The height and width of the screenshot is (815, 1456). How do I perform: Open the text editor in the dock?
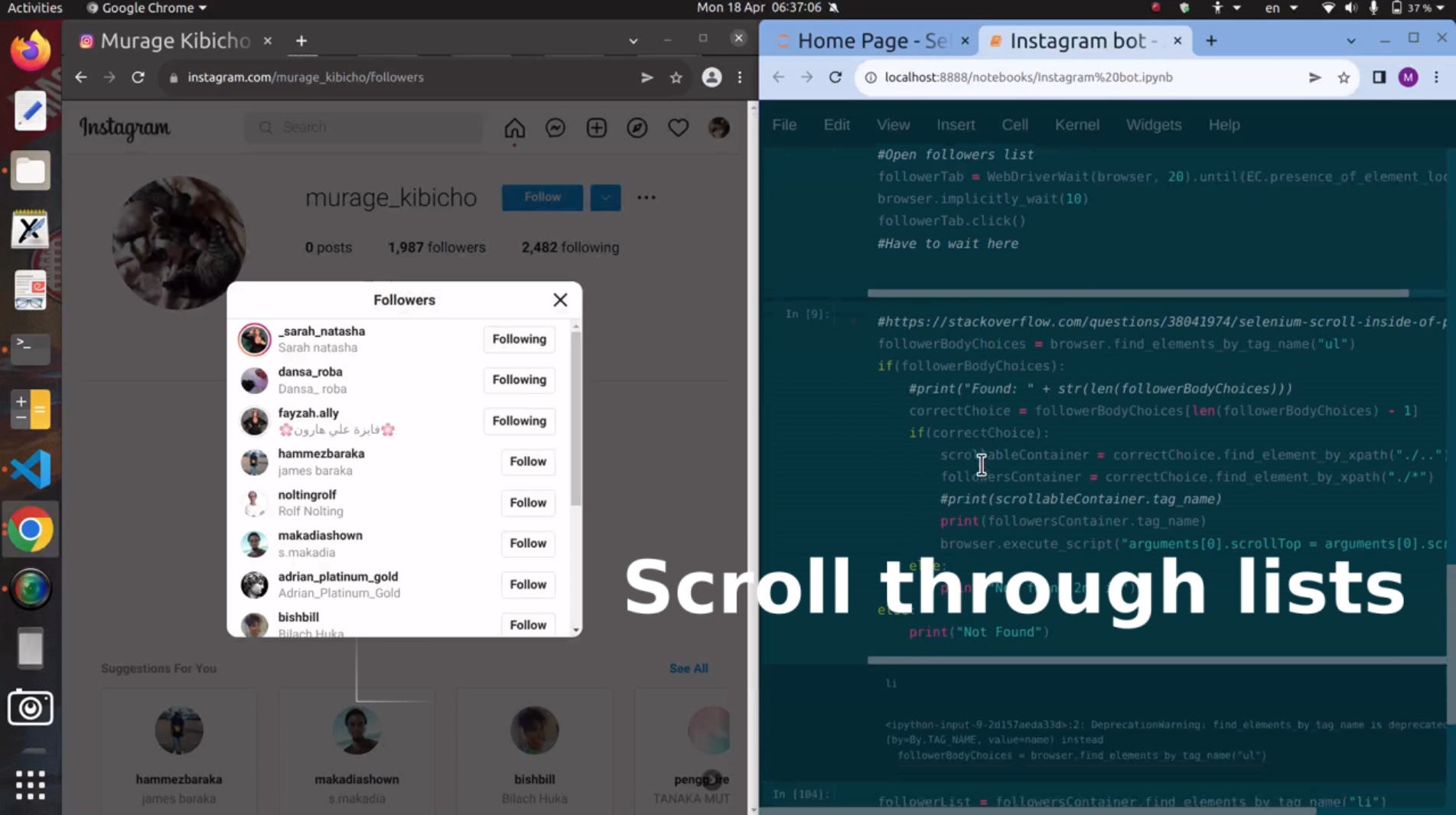[31, 111]
